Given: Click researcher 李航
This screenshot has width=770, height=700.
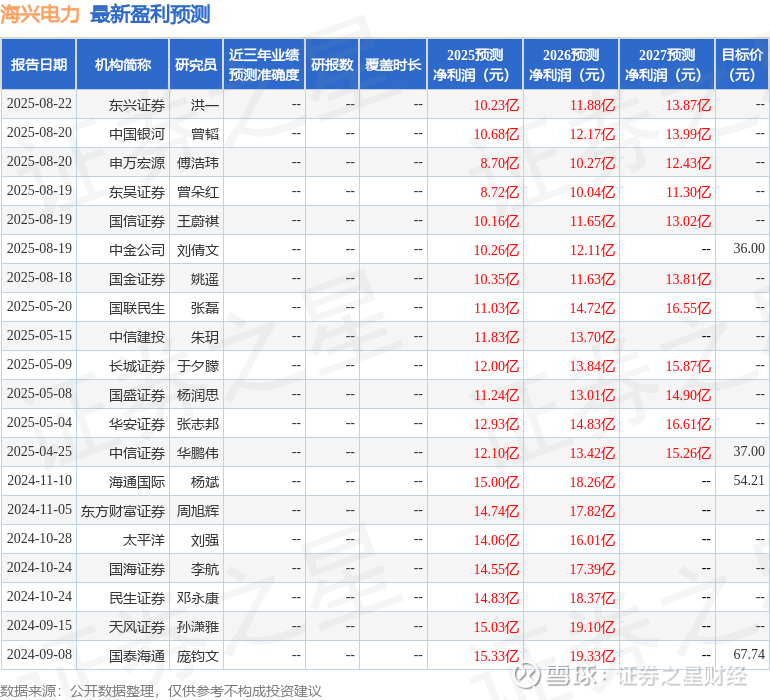Looking at the screenshot, I should coord(205,568).
